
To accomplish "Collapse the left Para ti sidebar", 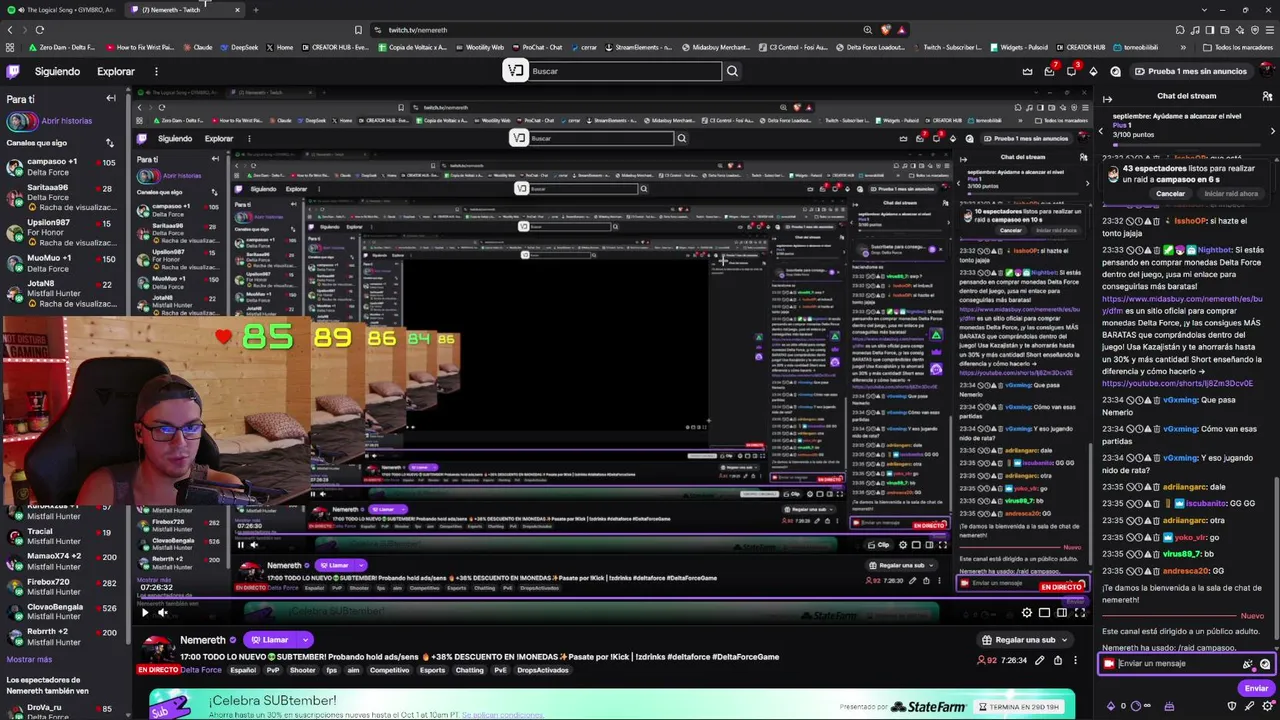I will coord(111,98).
